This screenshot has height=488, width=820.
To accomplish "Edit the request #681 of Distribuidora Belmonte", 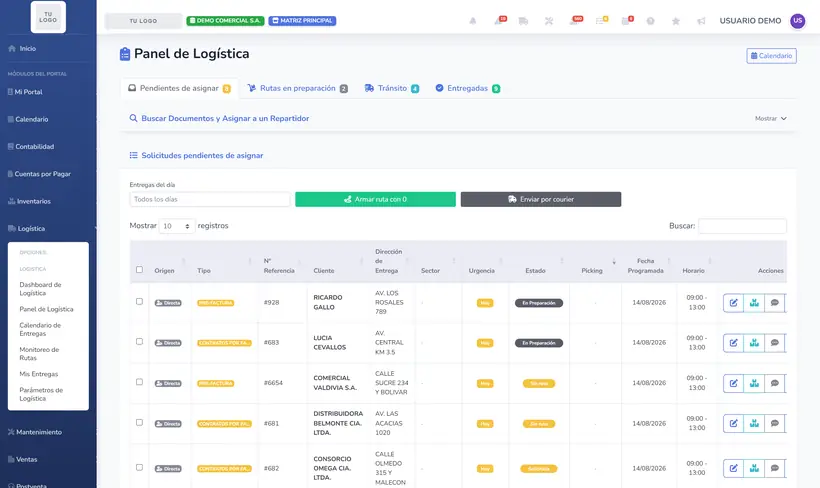I will tap(733, 424).
